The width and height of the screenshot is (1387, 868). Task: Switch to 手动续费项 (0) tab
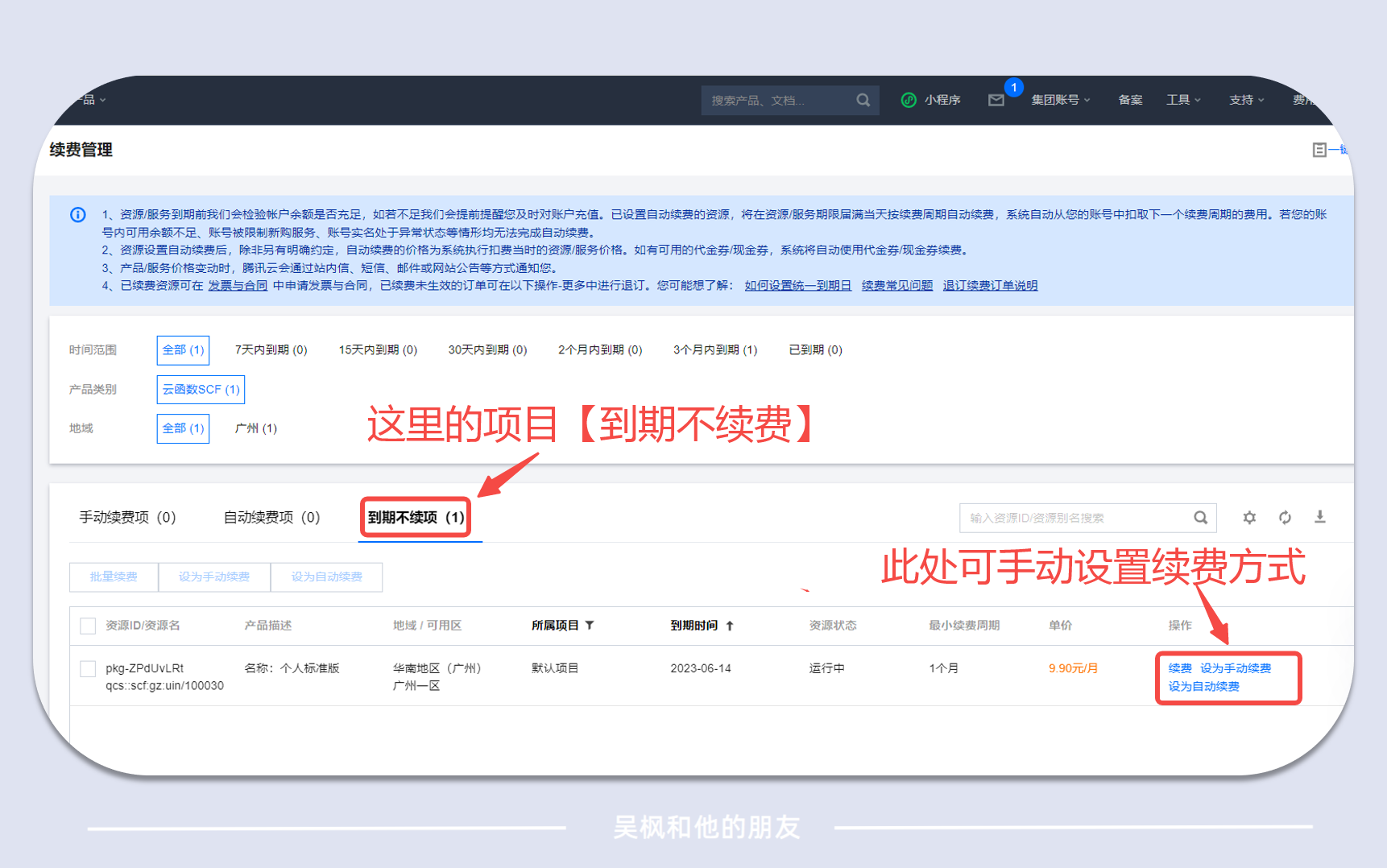[127, 517]
